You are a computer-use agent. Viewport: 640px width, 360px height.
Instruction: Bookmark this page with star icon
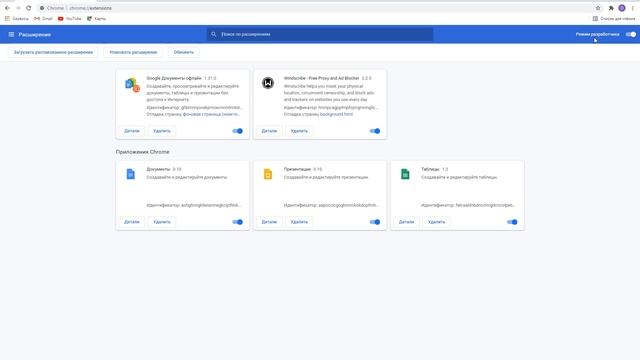(x=598, y=8)
